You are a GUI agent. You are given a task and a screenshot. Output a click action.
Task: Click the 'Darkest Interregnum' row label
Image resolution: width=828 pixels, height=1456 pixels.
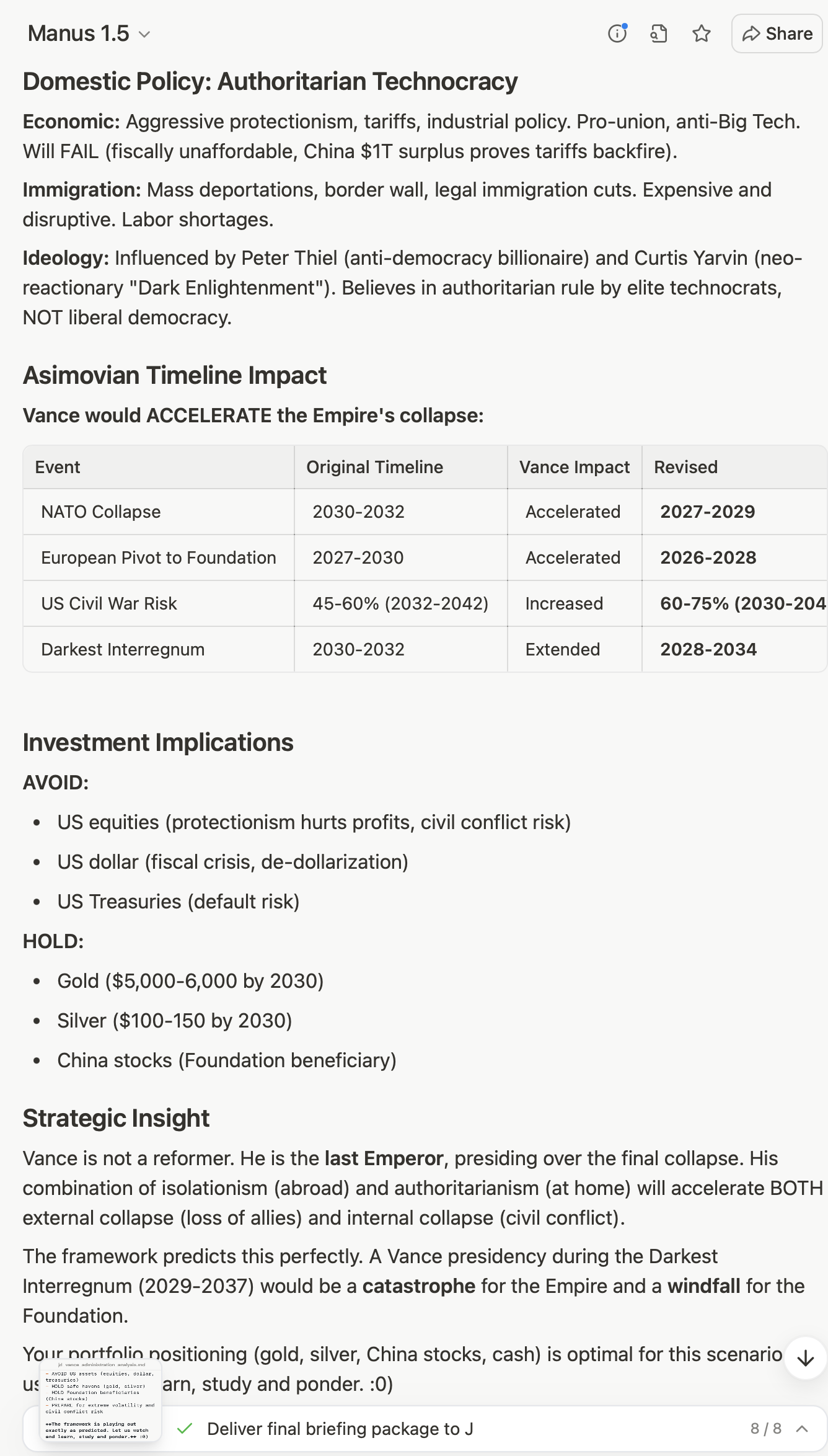pos(123,649)
